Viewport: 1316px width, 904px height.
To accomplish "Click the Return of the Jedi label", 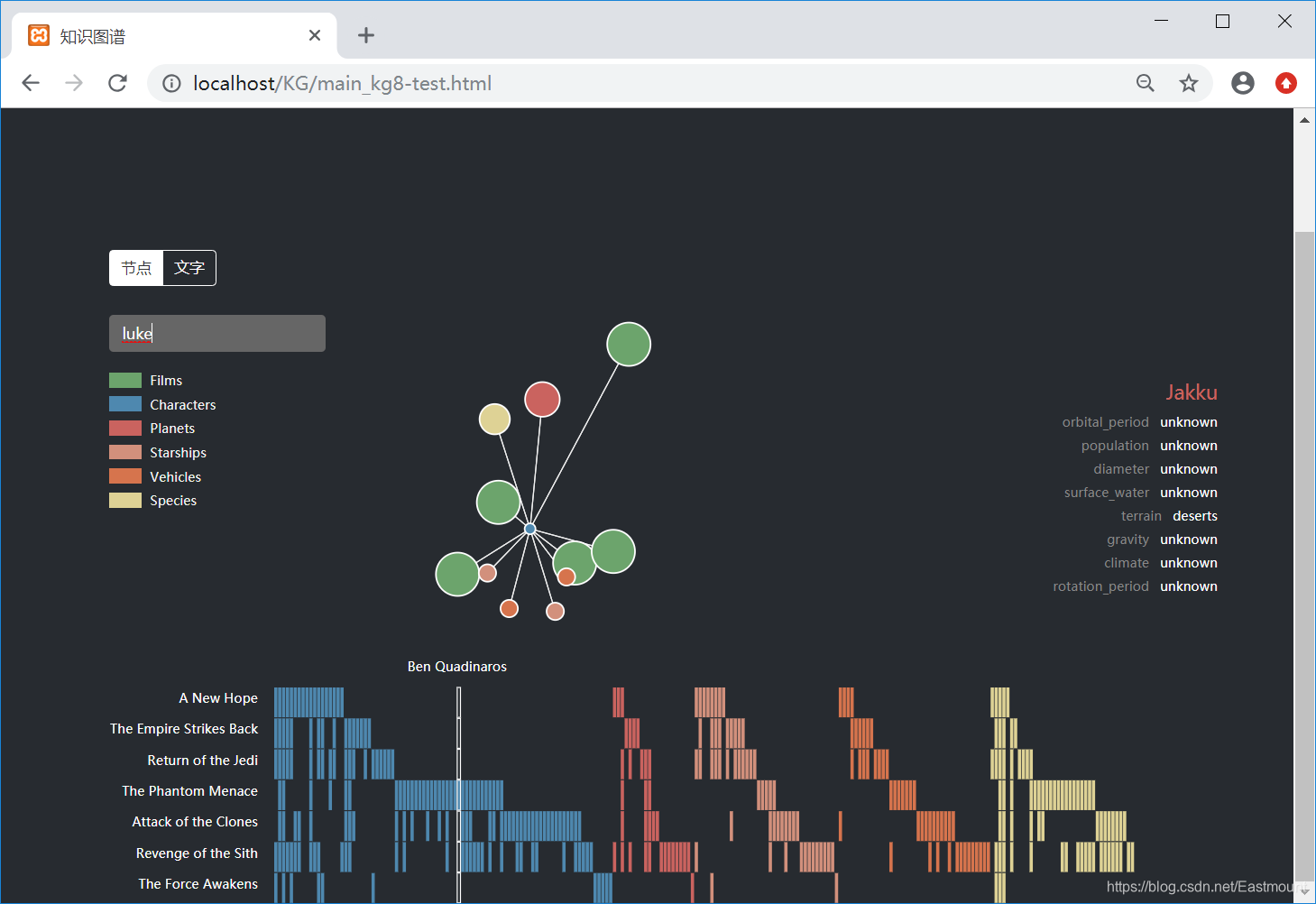I will click(203, 761).
